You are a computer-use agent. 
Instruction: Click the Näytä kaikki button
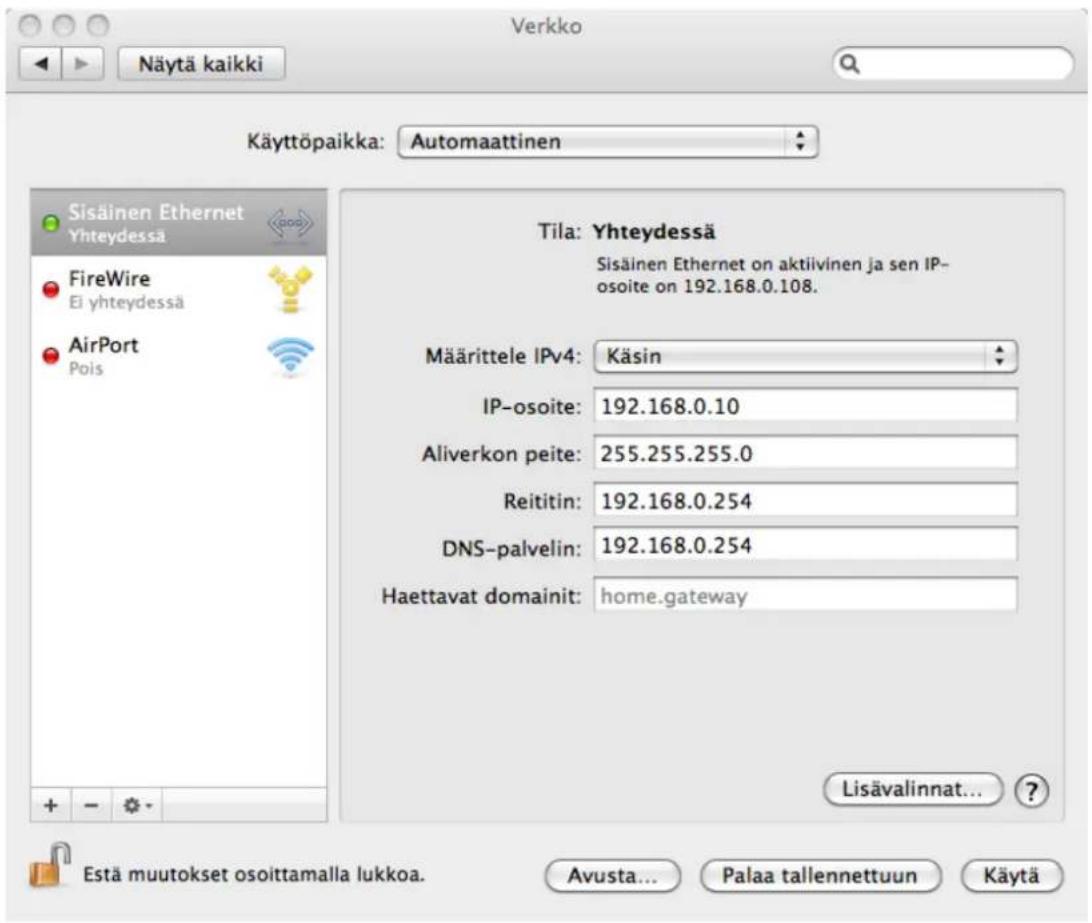tap(201, 64)
